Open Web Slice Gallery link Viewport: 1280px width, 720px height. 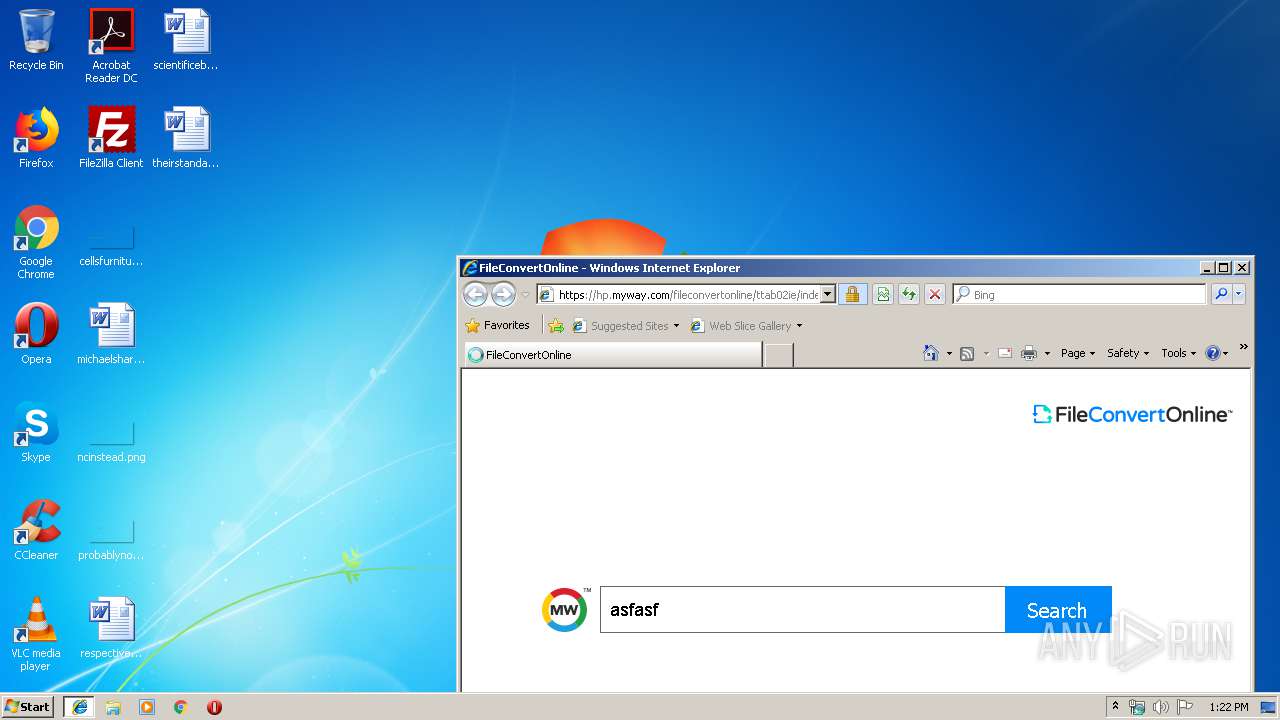click(x=741, y=326)
